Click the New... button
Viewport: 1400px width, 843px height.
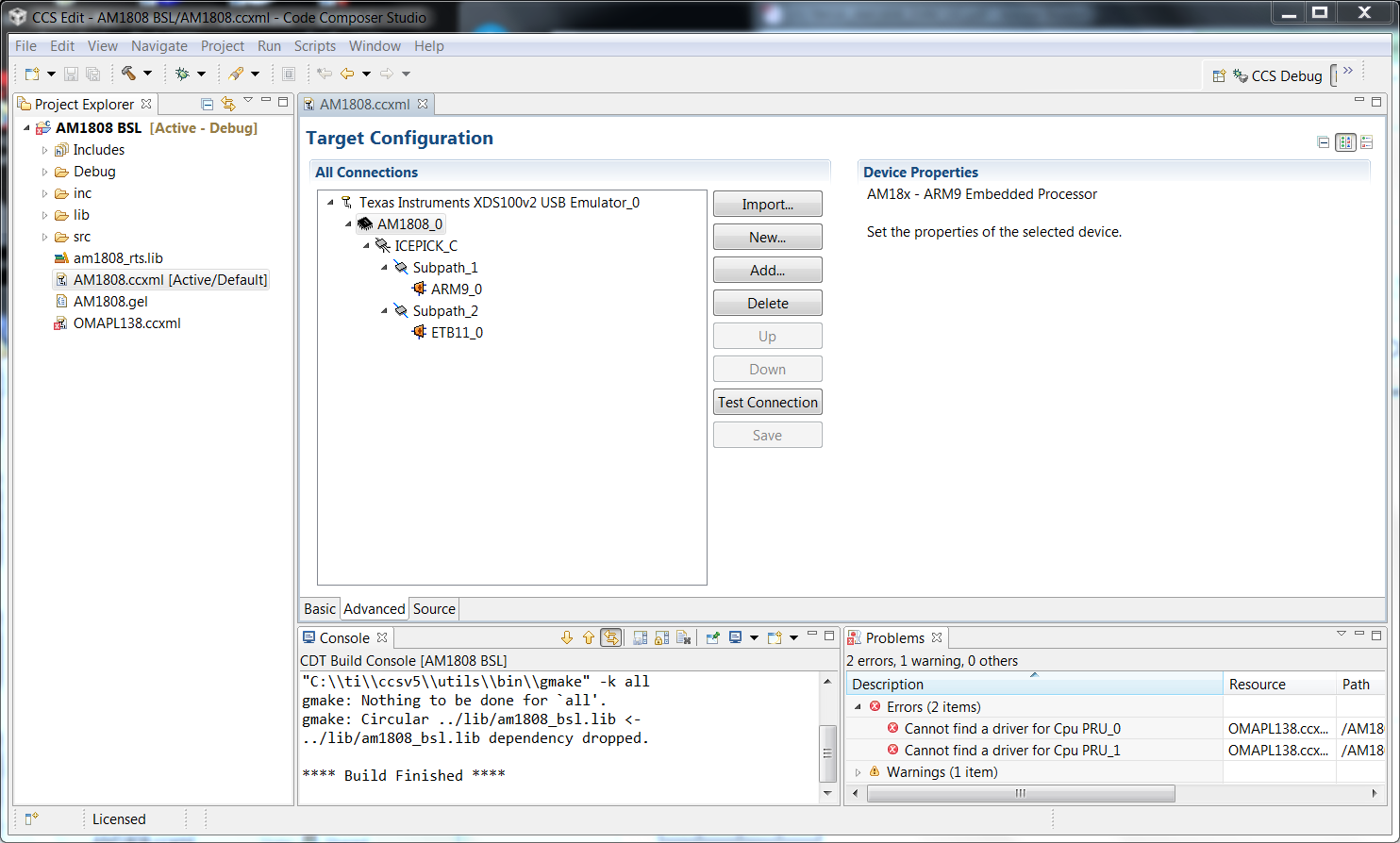point(768,238)
